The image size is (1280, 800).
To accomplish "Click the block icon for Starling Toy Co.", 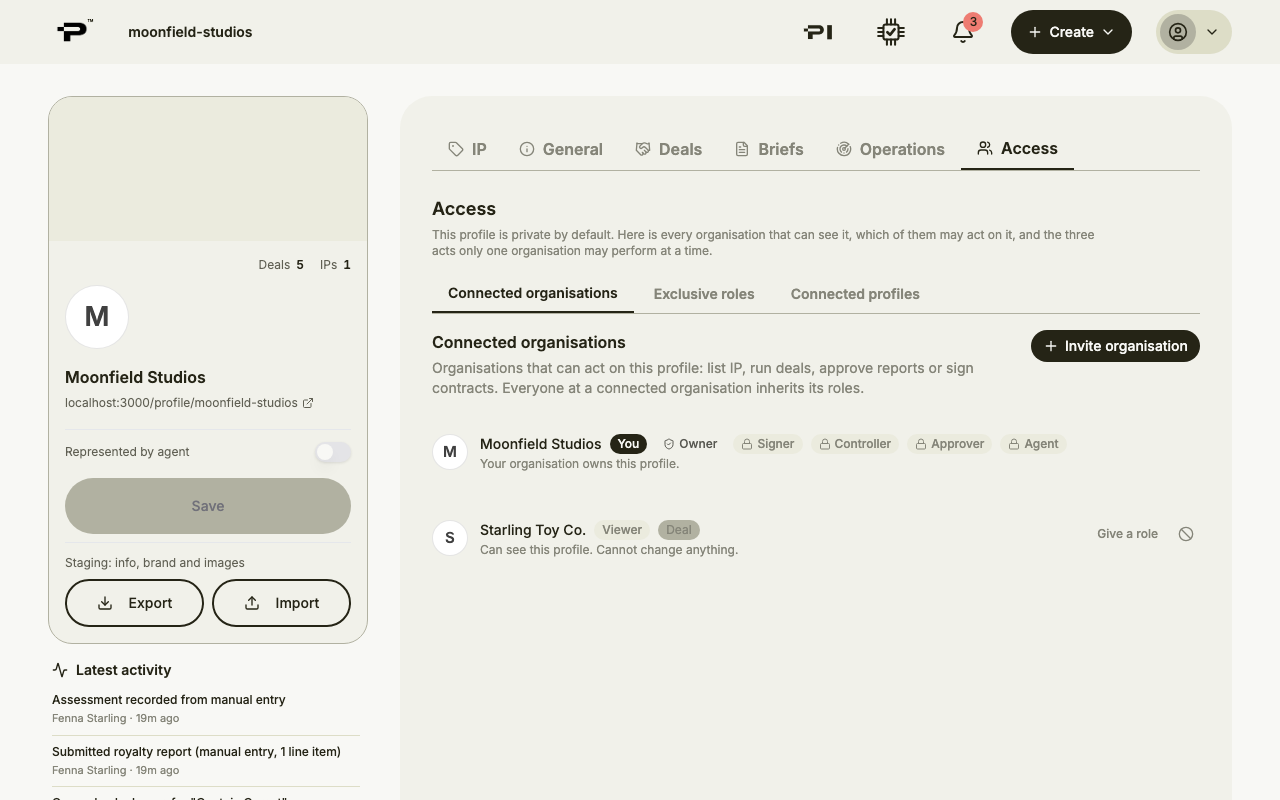I will pos(1186,534).
